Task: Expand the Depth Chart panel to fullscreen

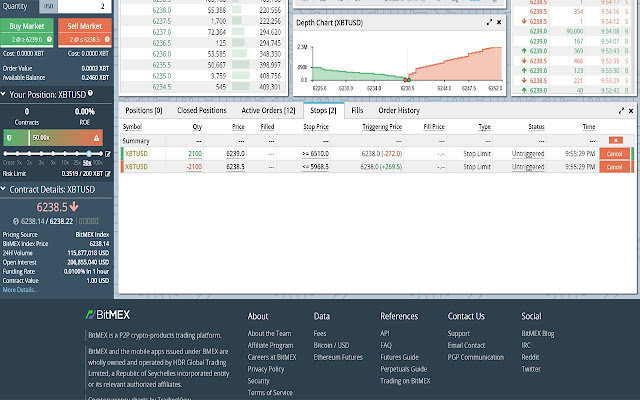Action: (489, 22)
